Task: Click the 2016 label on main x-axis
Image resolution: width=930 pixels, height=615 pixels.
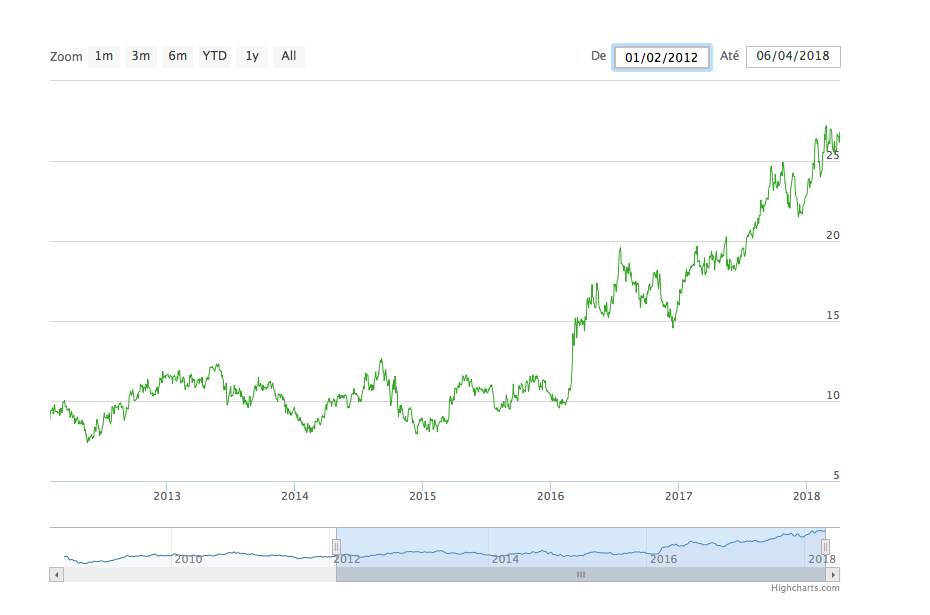Action: coord(551,496)
